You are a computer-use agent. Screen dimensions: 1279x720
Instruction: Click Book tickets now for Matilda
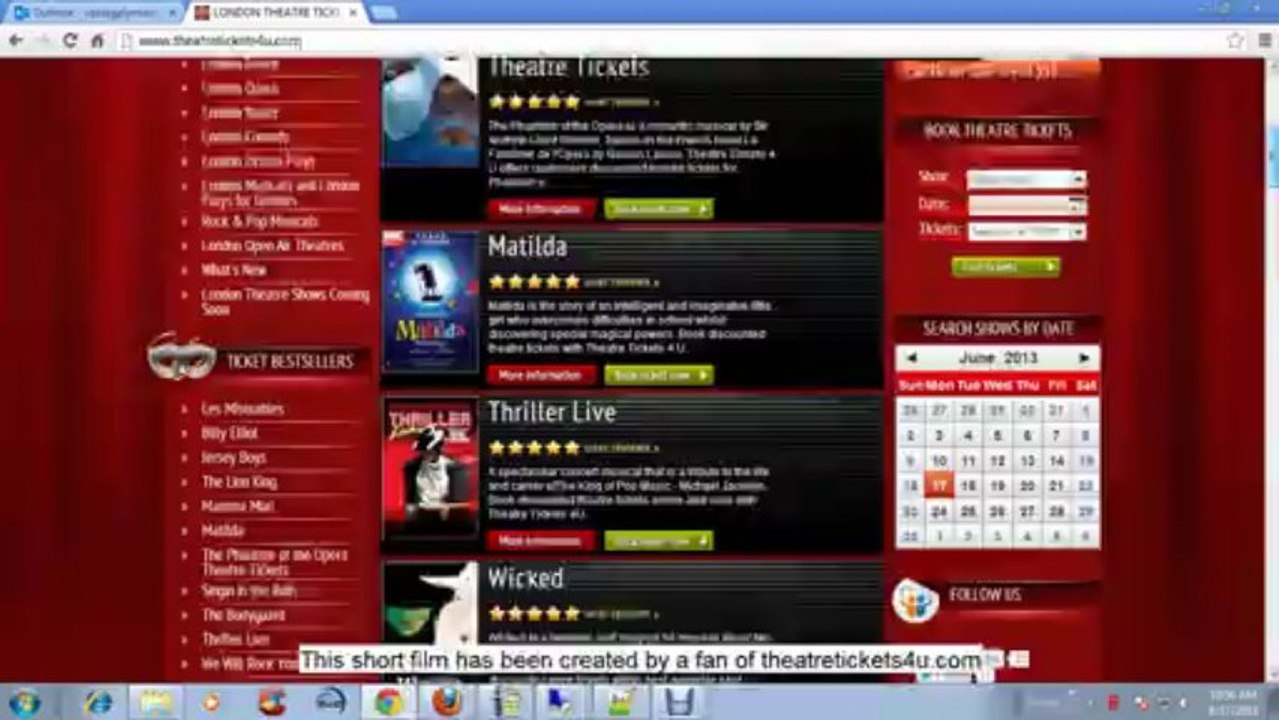(658, 375)
